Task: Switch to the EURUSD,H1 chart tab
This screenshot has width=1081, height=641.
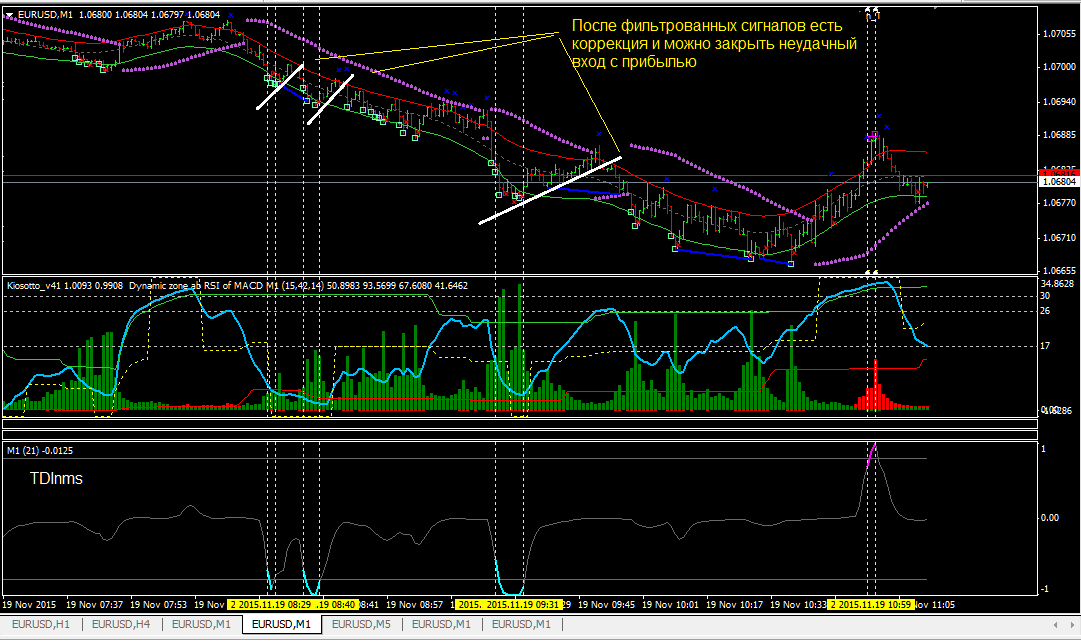Action: coord(41,624)
